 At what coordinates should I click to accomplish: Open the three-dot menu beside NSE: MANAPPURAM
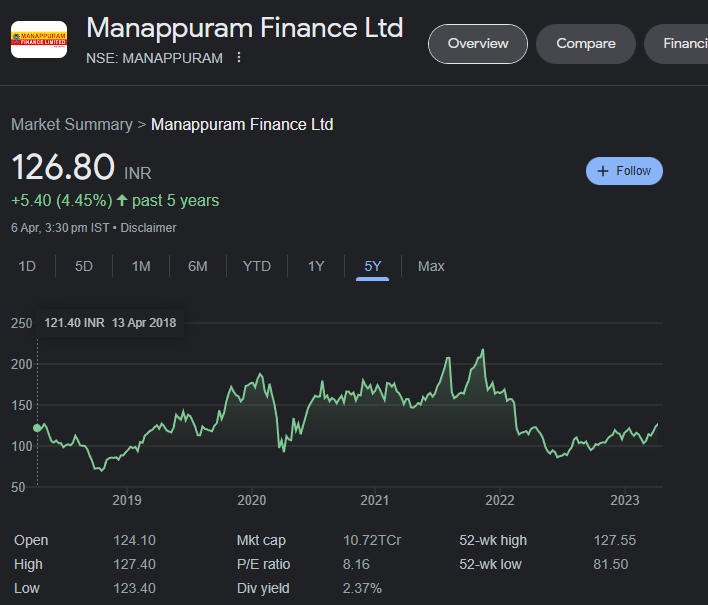click(239, 57)
